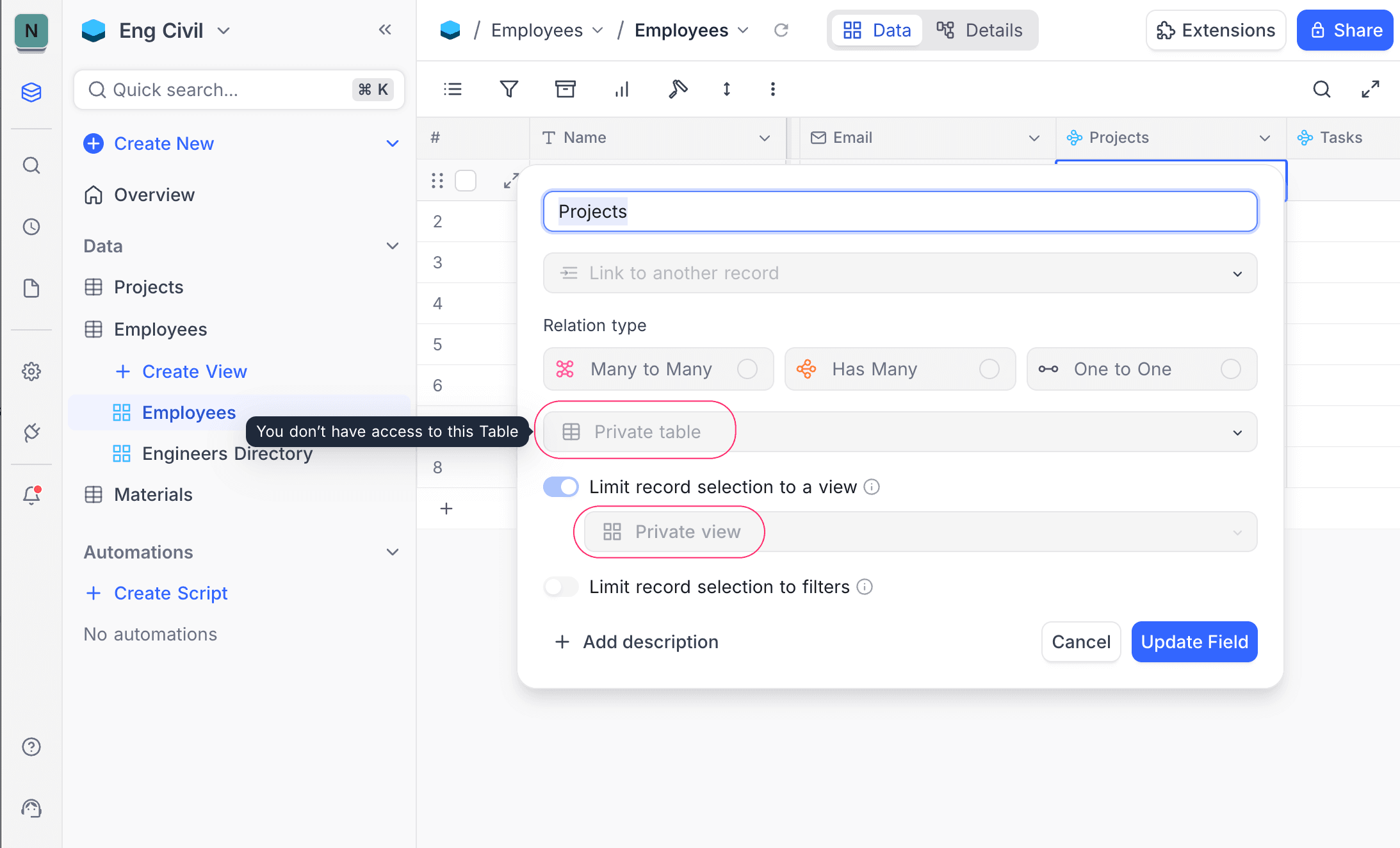Click the filter funnel icon in toolbar
This screenshot has height=848, width=1400.
[x=509, y=89]
